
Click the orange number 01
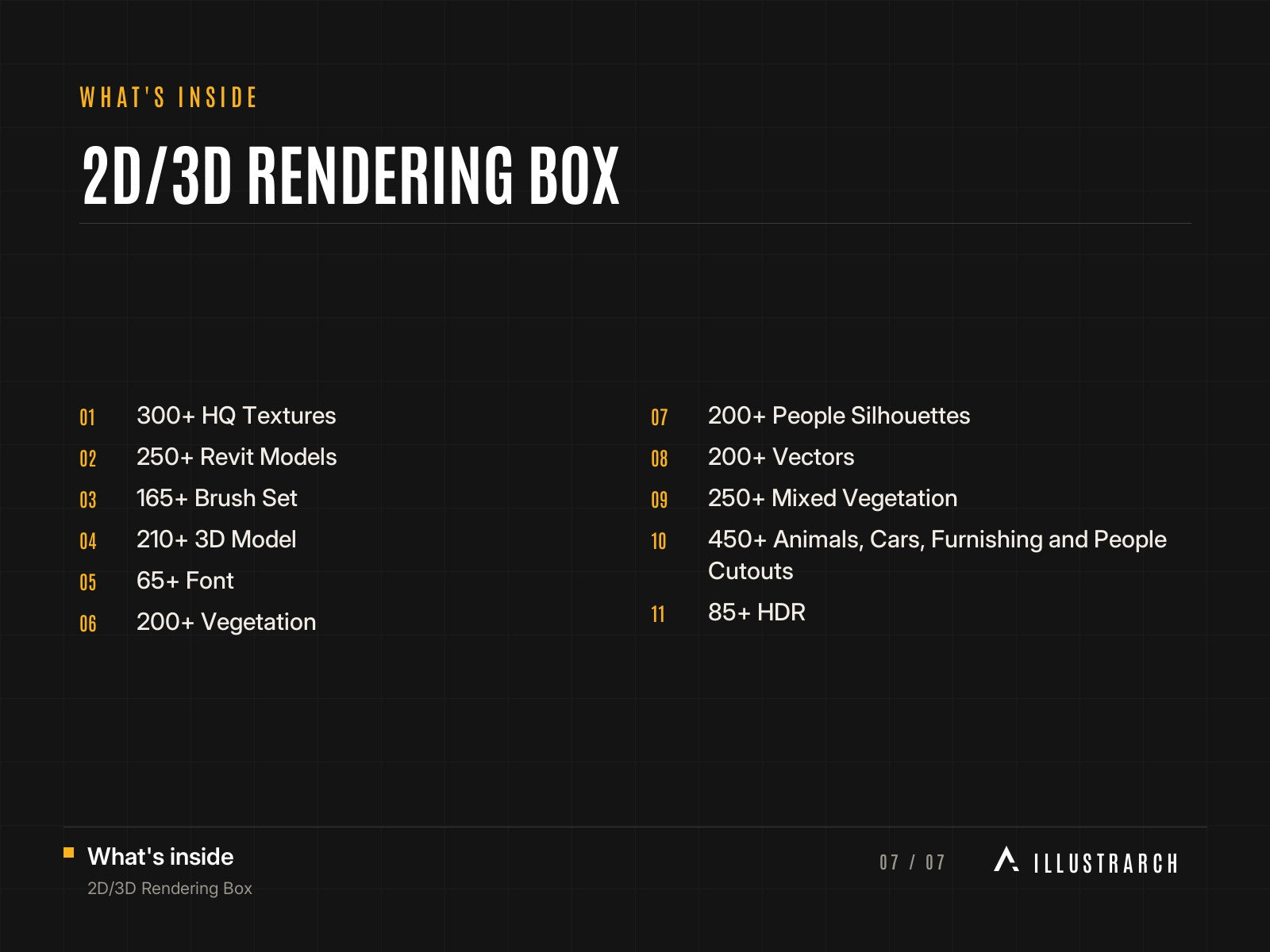pyautogui.click(x=87, y=417)
